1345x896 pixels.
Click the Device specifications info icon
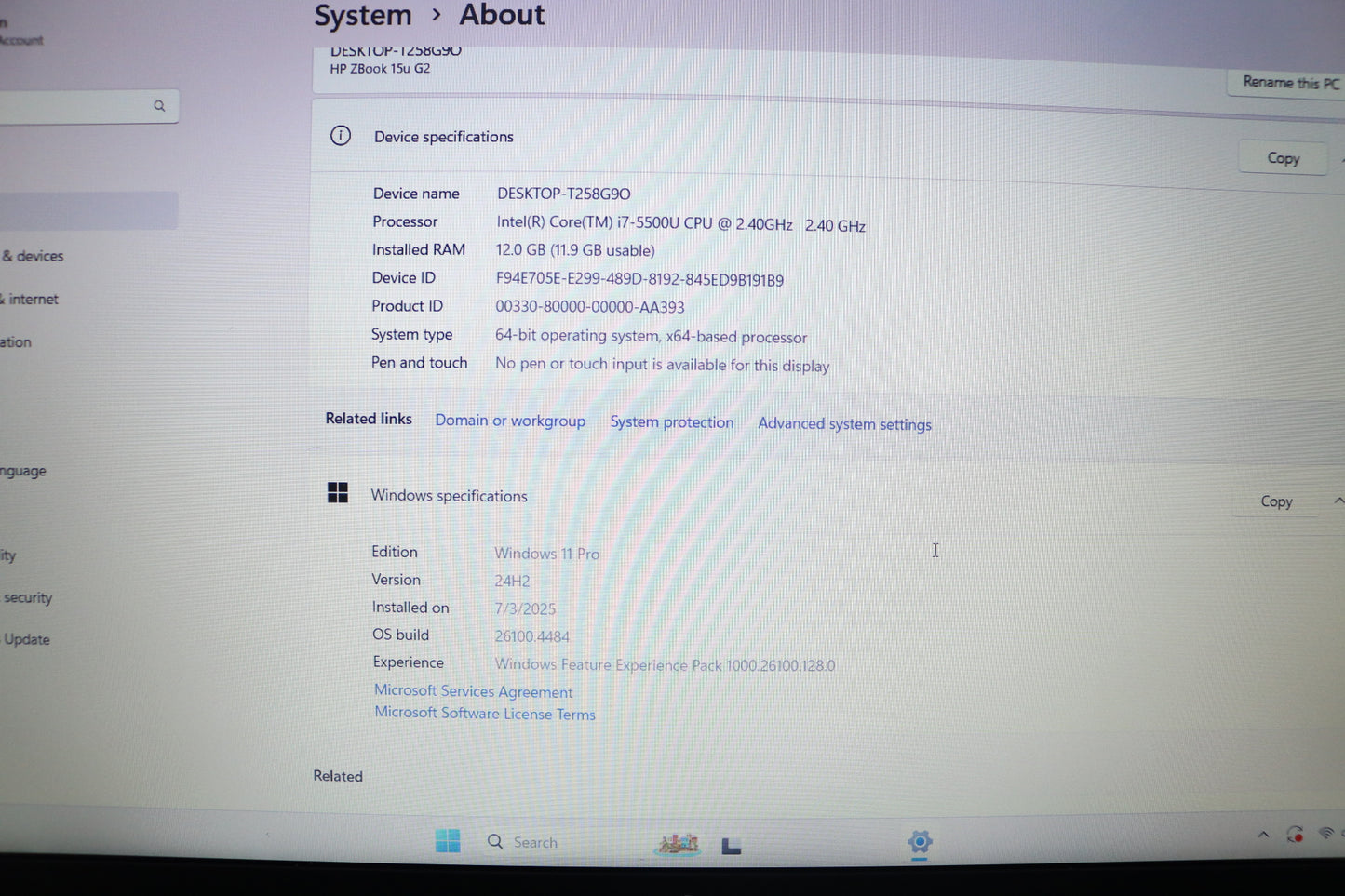pyautogui.click(x=341, y=136)
